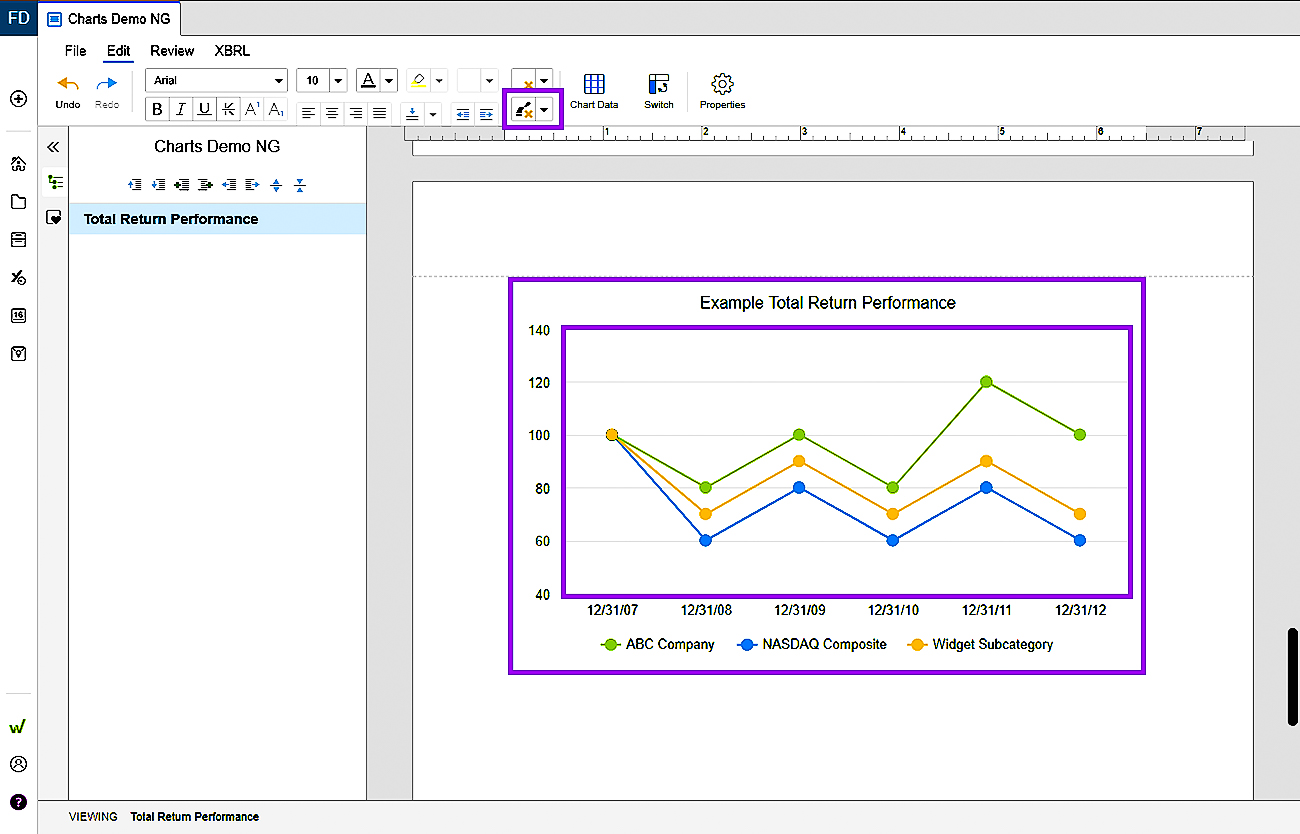The image size is (1300, 834).
Task: Open the XBRL menu
Action: click(232, 51)
